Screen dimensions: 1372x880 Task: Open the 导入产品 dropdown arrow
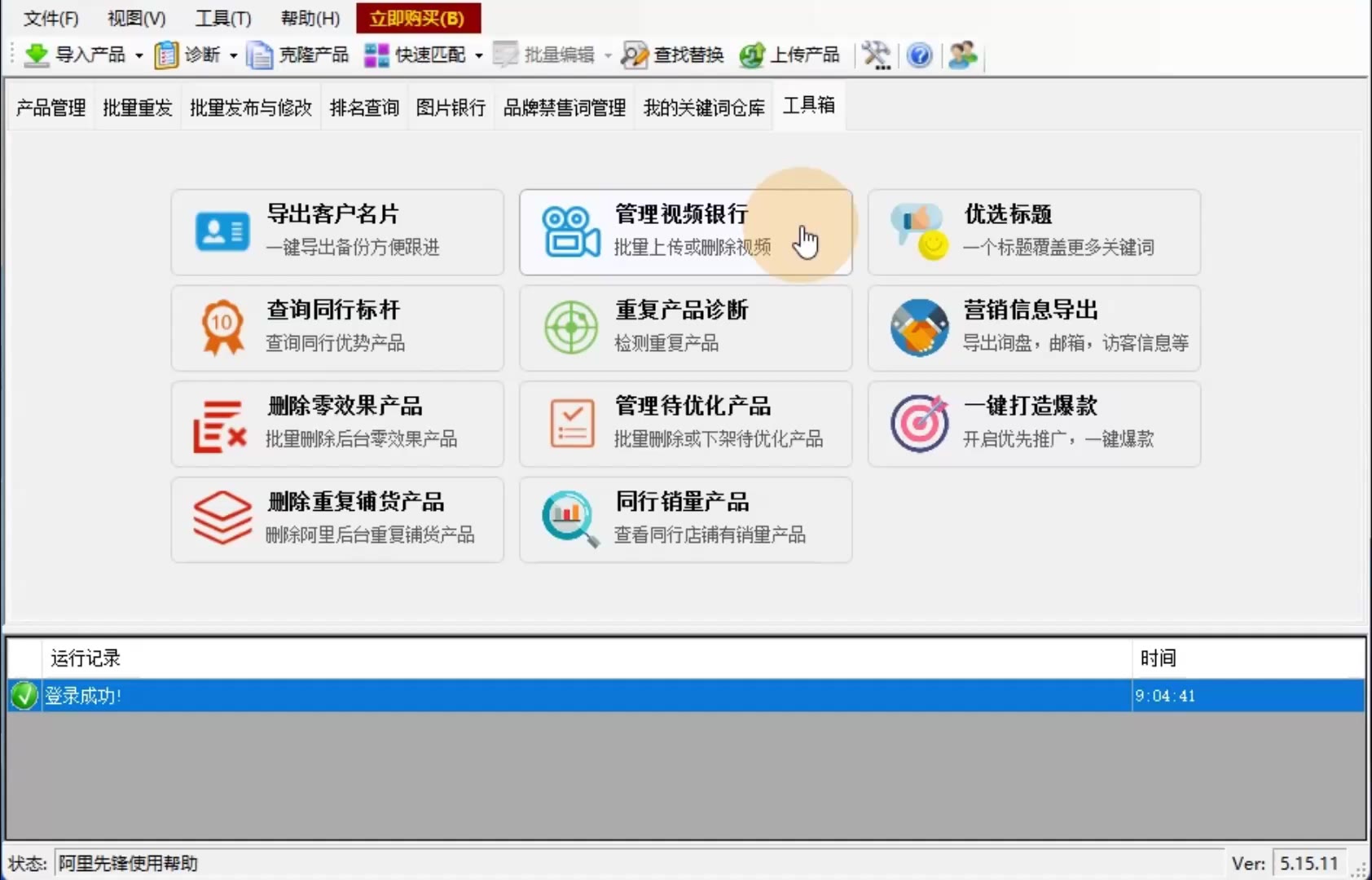pos(139,55)
